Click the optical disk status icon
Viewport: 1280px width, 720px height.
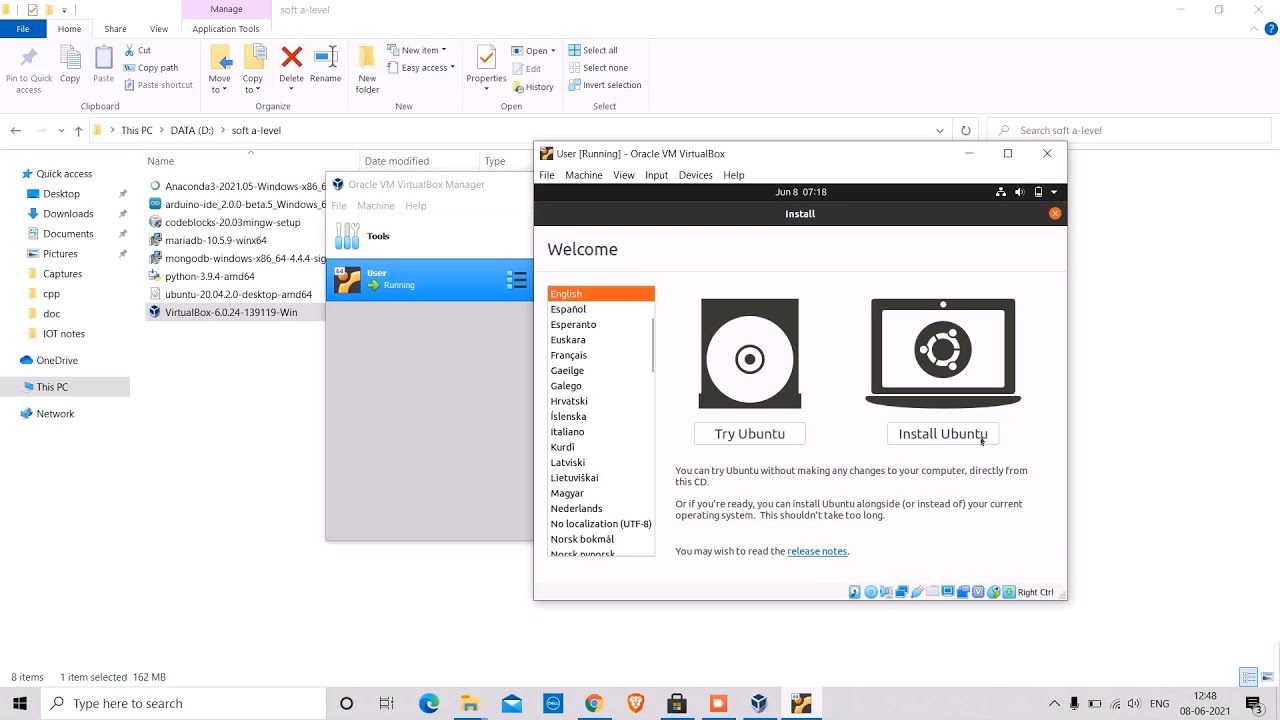click(x=871, y=592)
